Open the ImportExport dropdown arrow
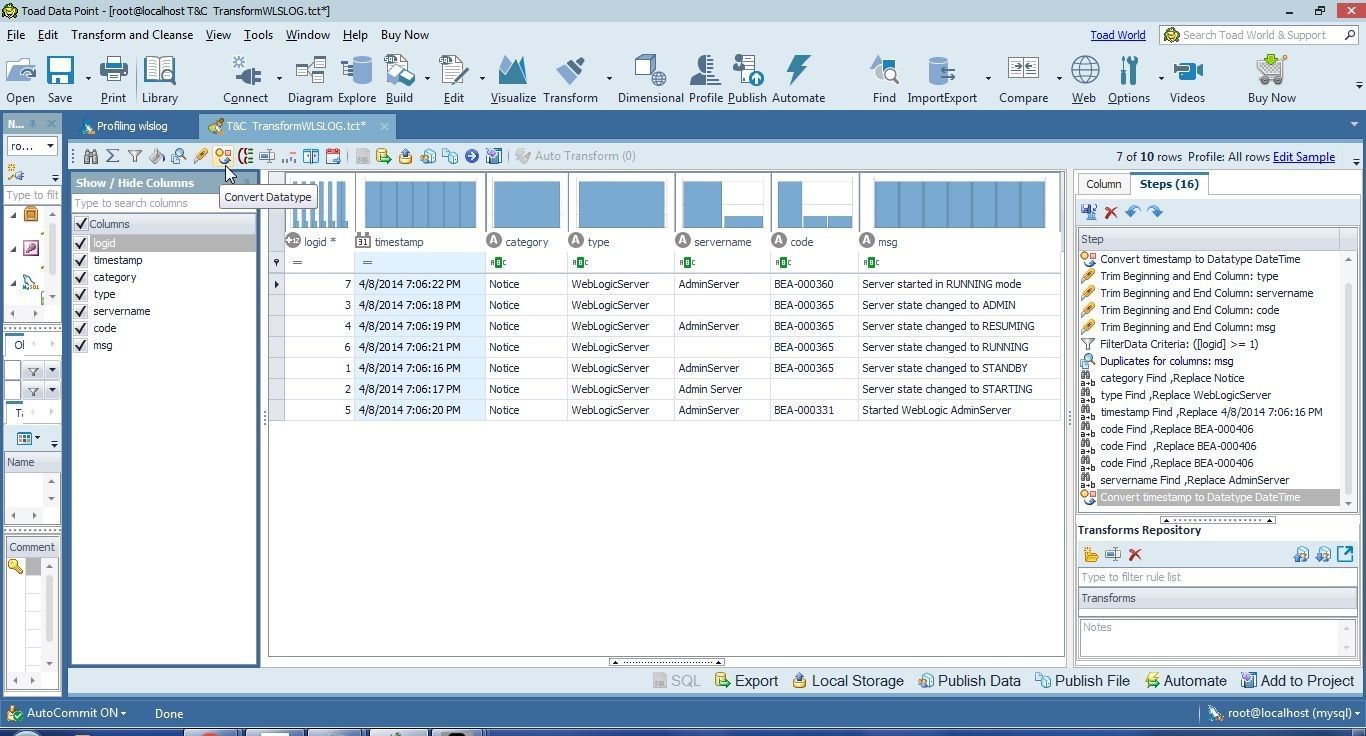Viewport: 1366px width, 736px height. pyautogui.click(x=988, y=78)
